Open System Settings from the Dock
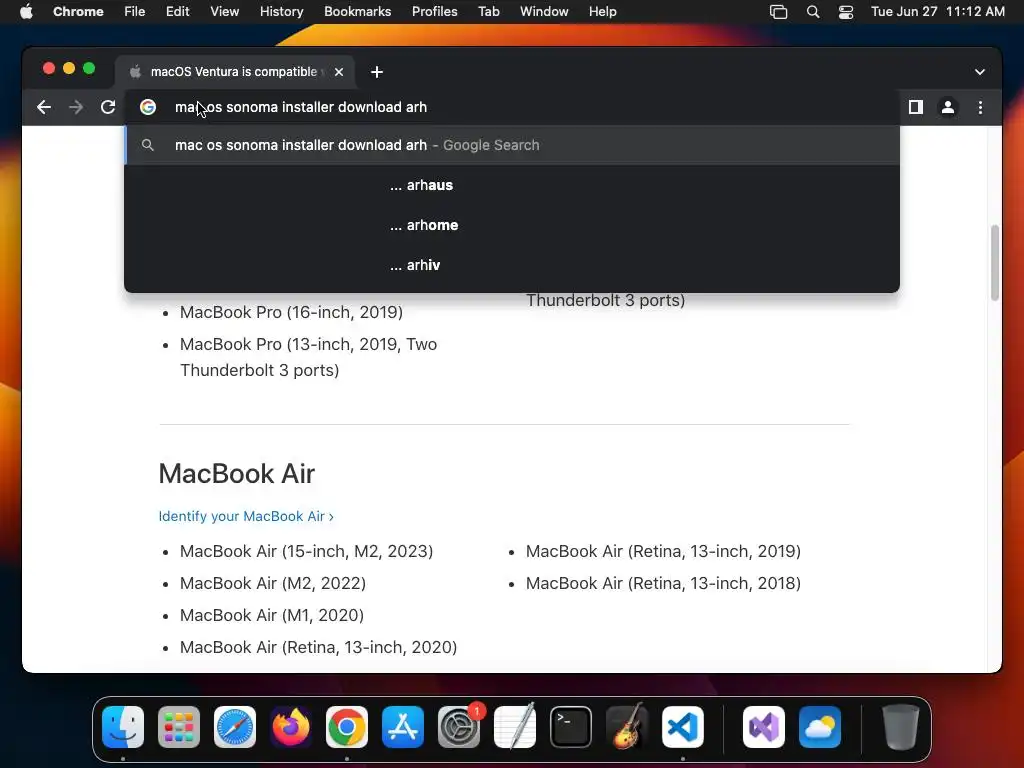The height and width of the screenshot is (768, 1024). [x=458, y=727]
